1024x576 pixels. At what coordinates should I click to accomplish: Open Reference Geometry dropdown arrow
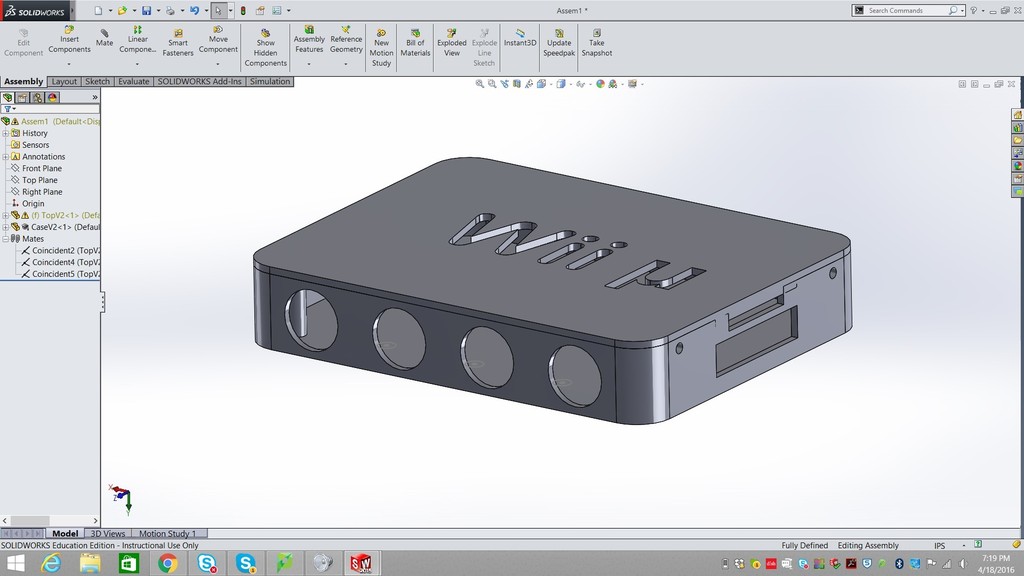pyautogui.click(x=345, y=64)
